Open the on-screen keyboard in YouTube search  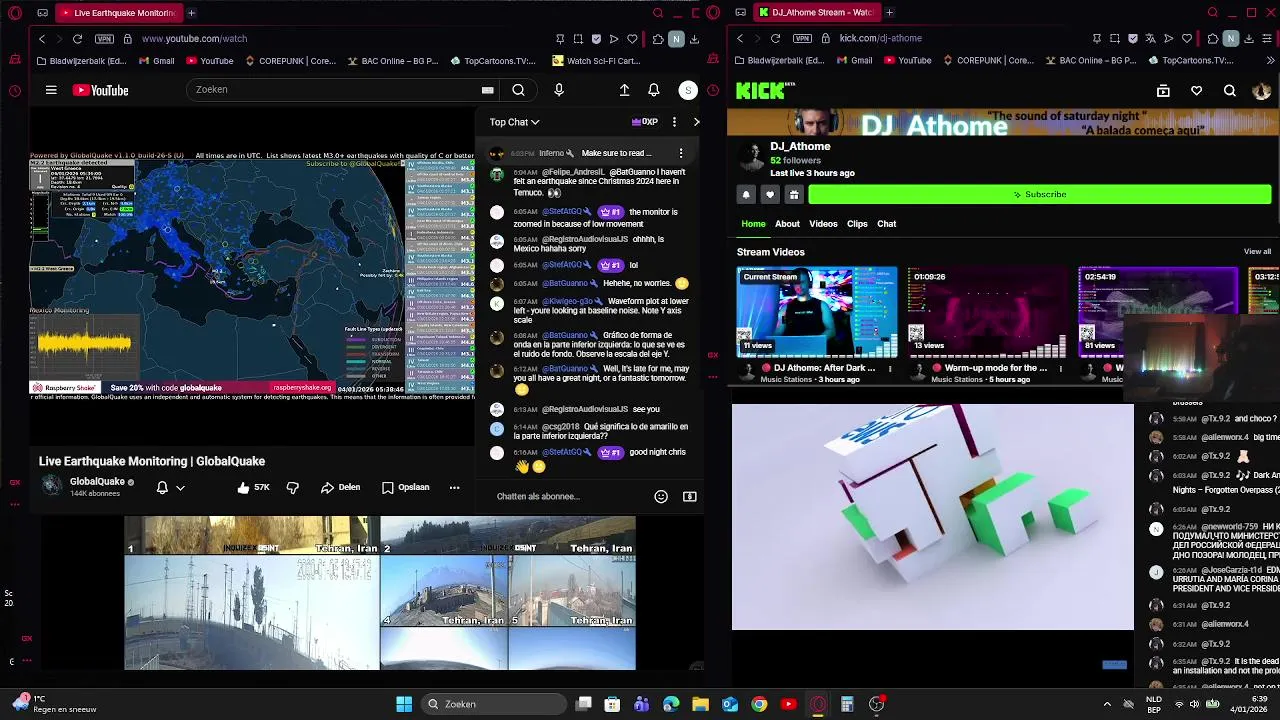[487, 90]
